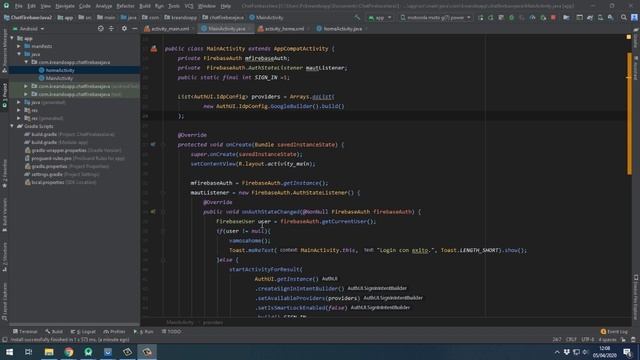The height and width of the screenshot is (360, 640).
Task: Open the Tools menu
Action: (x=174, y=6)
